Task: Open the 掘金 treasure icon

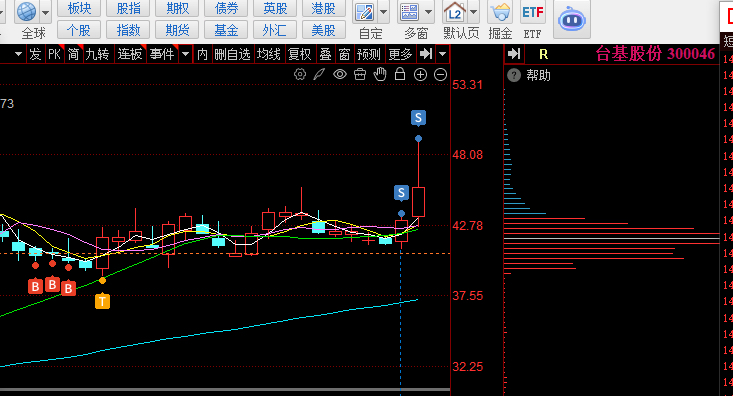Action: pos(500,13)
